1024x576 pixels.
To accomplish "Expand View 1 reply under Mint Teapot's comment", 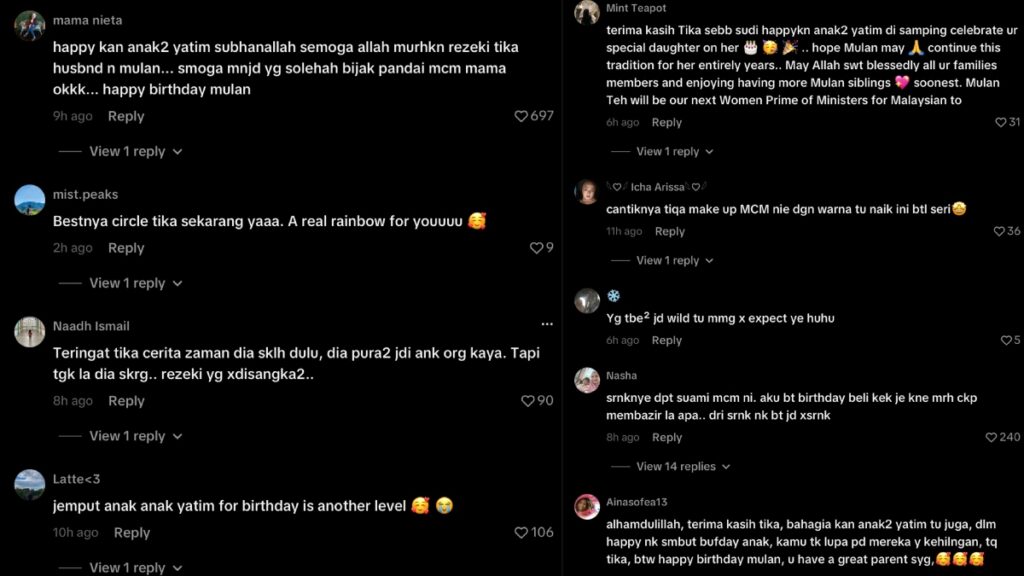I will [667, 151].
